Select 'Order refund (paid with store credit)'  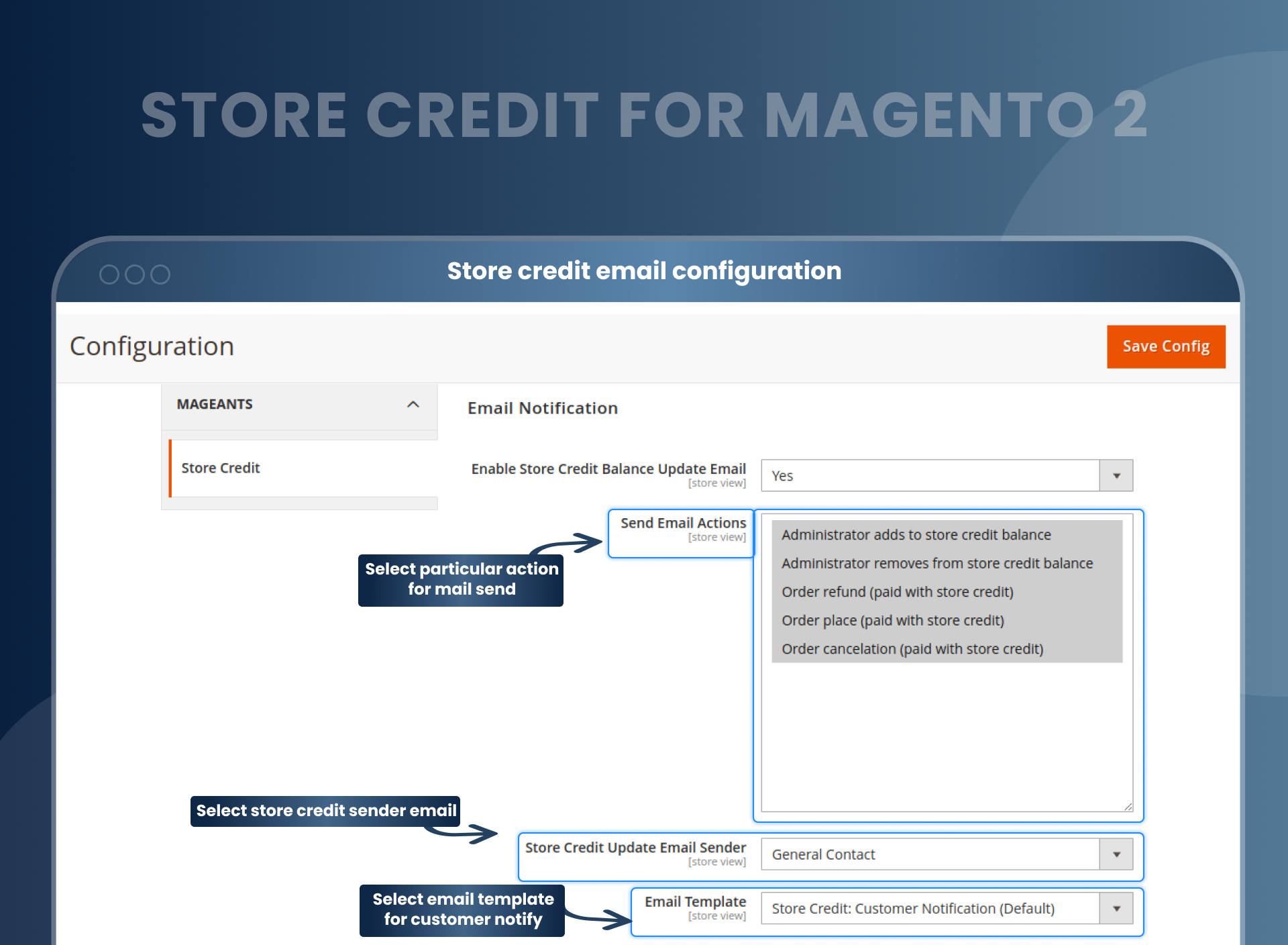pyautogui.click(x=947, y=592)
